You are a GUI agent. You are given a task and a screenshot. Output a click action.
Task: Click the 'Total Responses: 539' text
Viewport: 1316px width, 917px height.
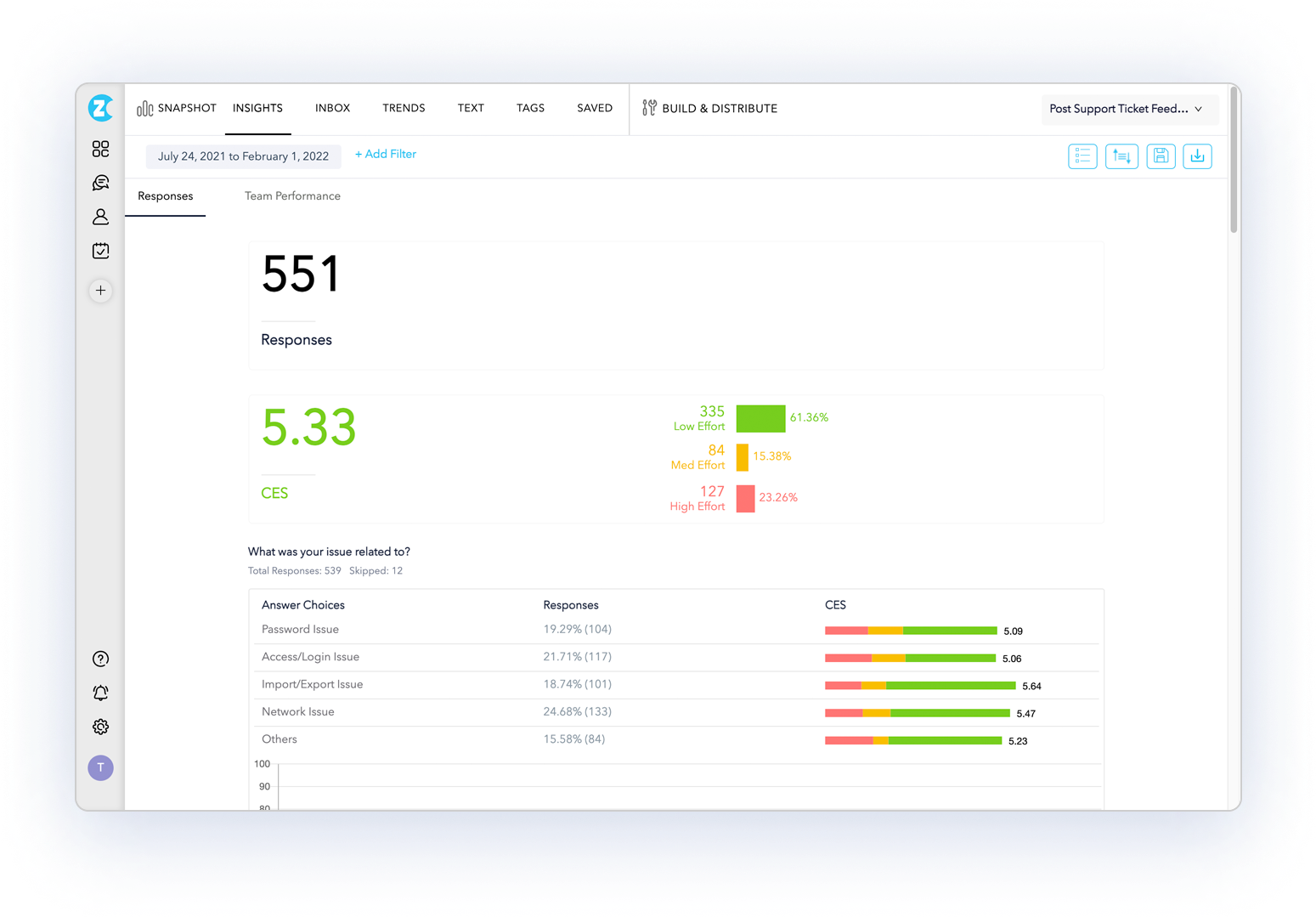(294, 571)
